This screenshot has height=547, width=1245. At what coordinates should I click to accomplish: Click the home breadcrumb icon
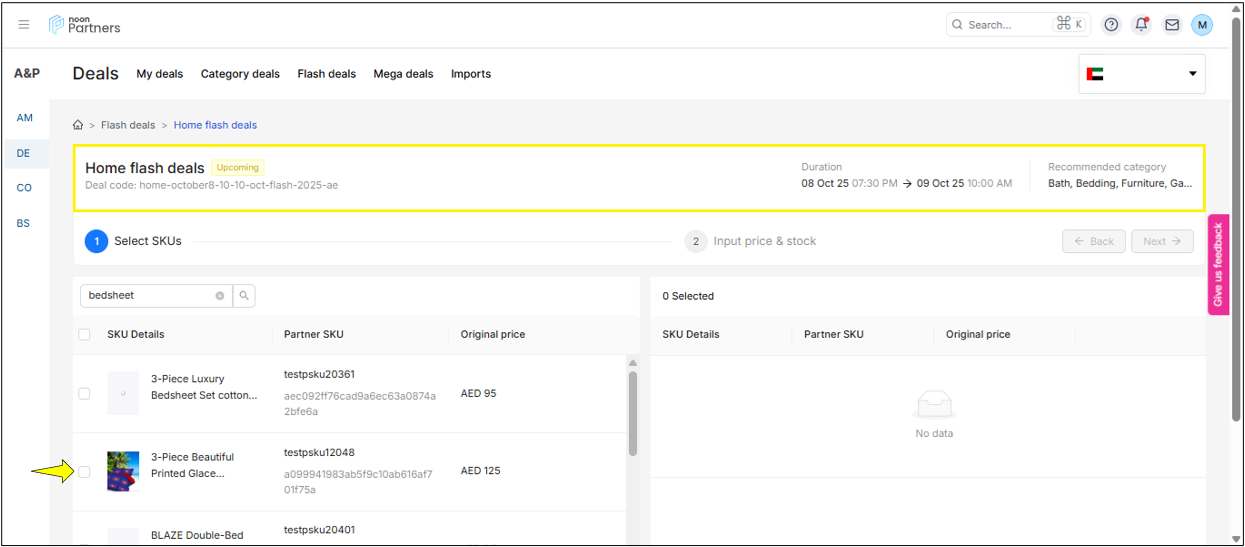point(78,125)
